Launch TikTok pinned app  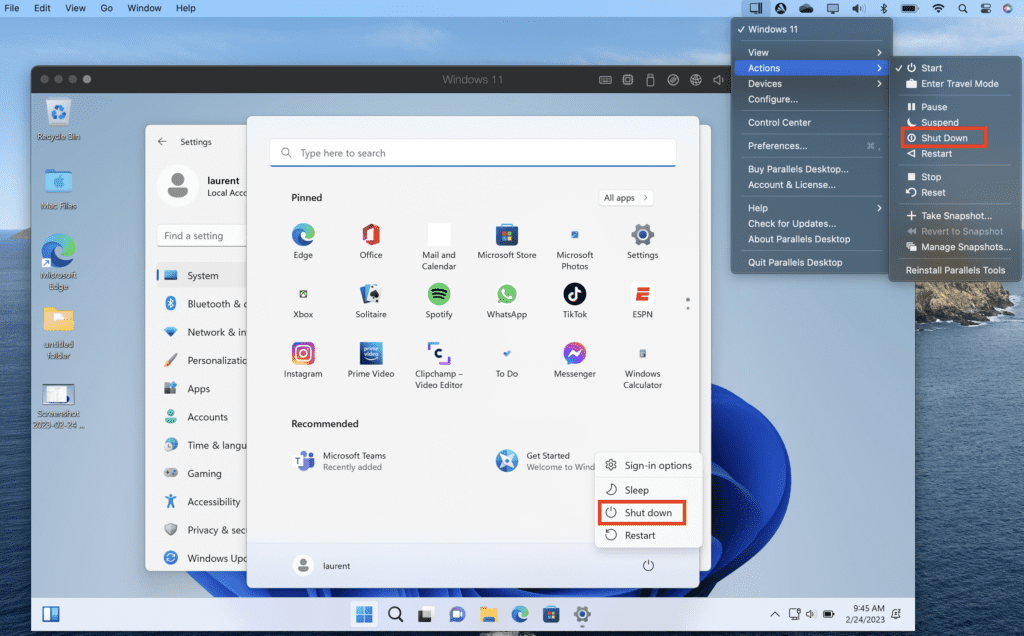coord(575,300)
